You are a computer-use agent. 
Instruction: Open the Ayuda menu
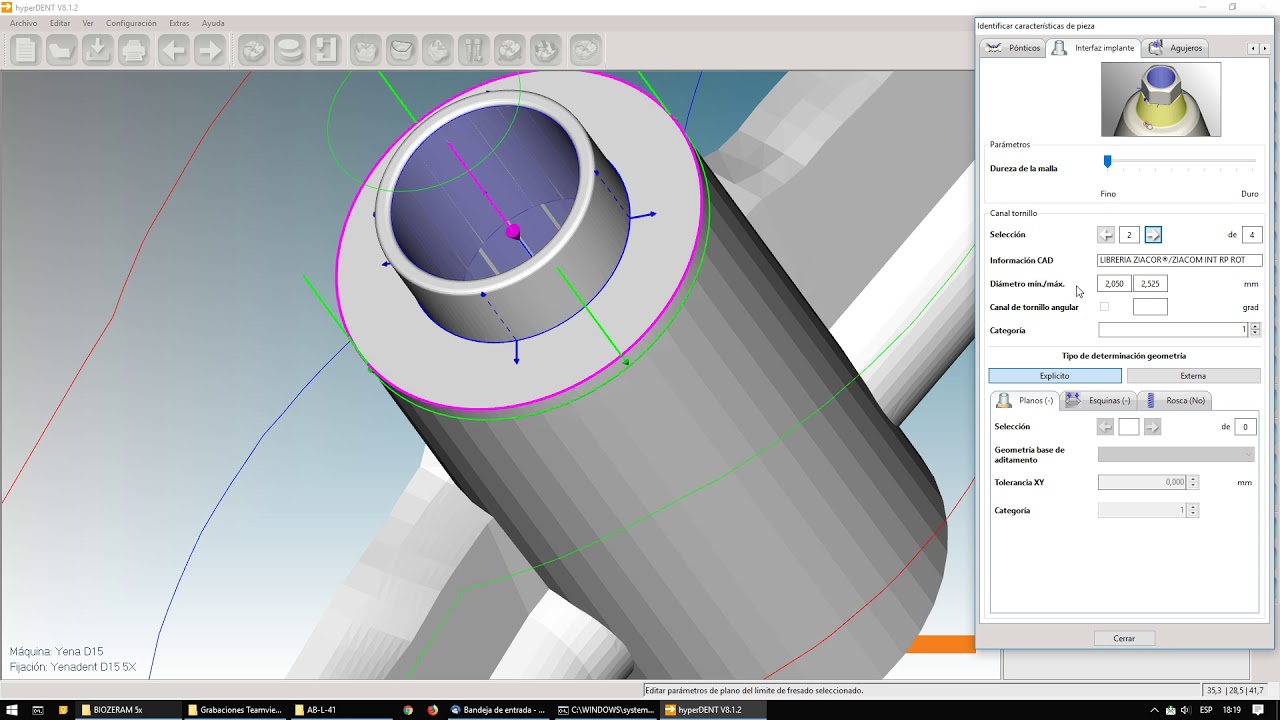pyautogui.click(x=213, y=23)
